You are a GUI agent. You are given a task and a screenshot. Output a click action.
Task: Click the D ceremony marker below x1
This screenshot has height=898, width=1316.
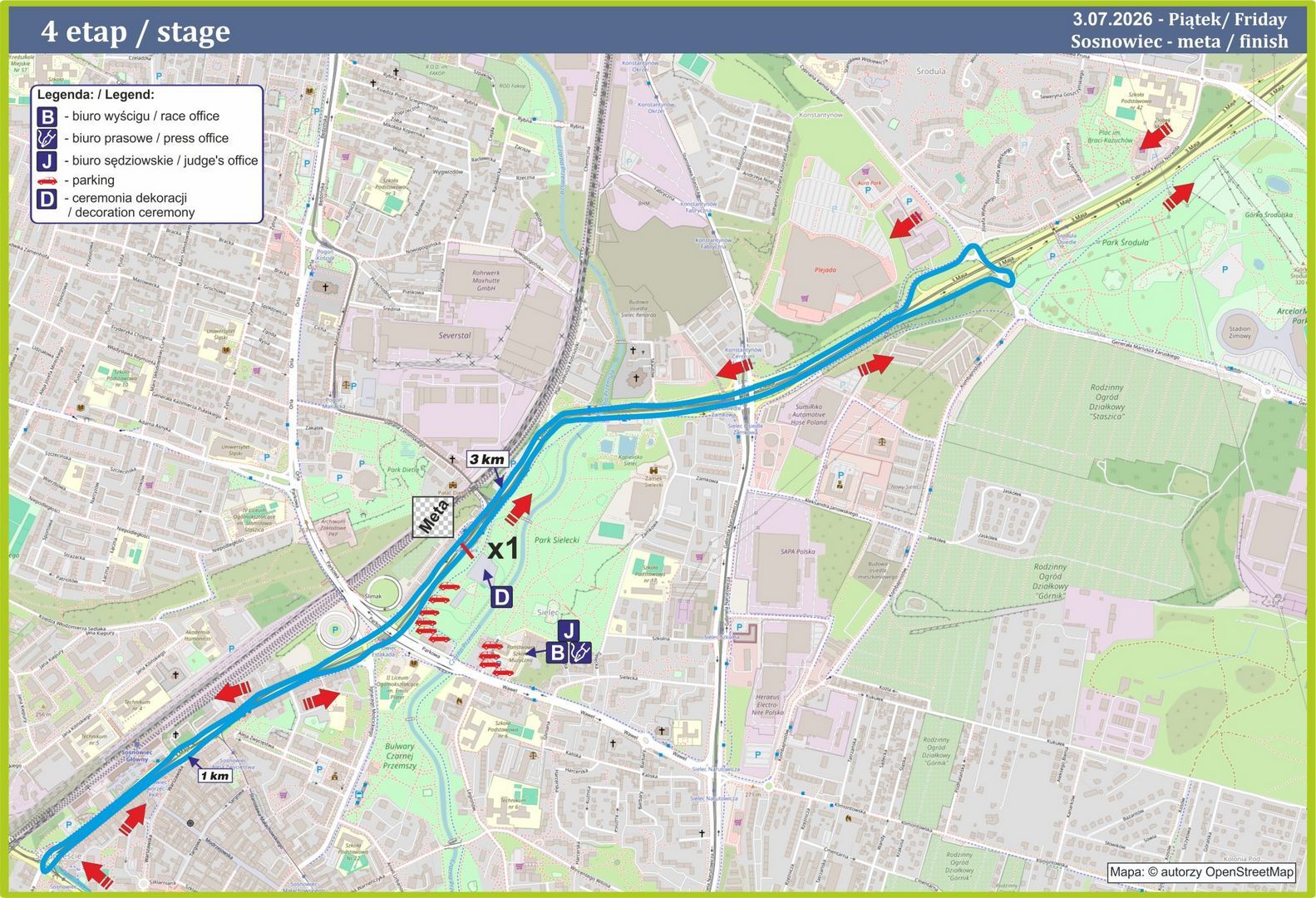pyautogui.click(x=500, y=597)
